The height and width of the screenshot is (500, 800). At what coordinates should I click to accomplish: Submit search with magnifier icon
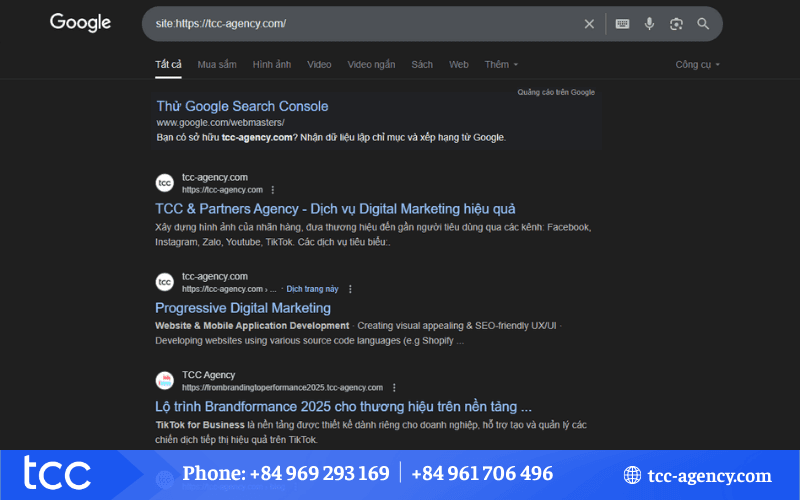(703, 24)
